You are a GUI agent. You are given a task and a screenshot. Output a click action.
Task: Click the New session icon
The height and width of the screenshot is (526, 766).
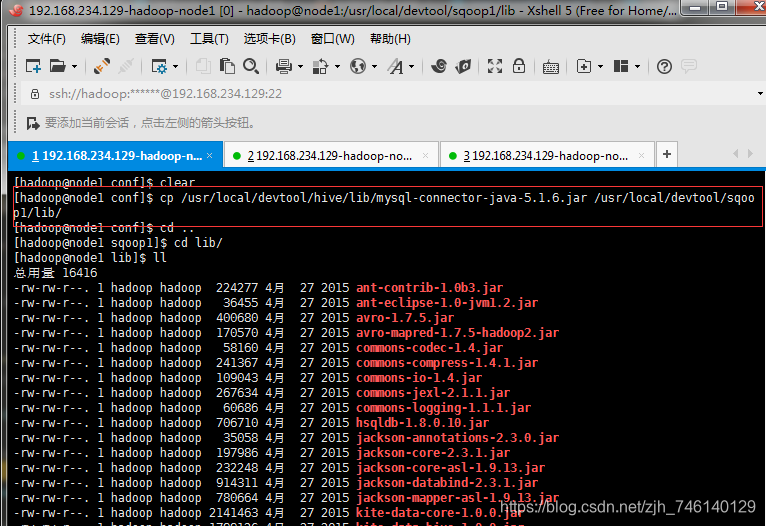coord(33,66)
